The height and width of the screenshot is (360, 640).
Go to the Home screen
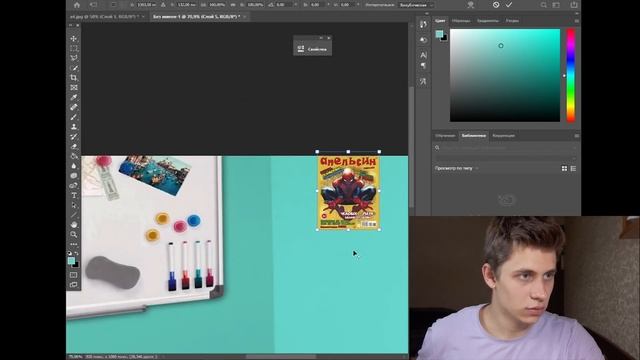tap(77, 5)
